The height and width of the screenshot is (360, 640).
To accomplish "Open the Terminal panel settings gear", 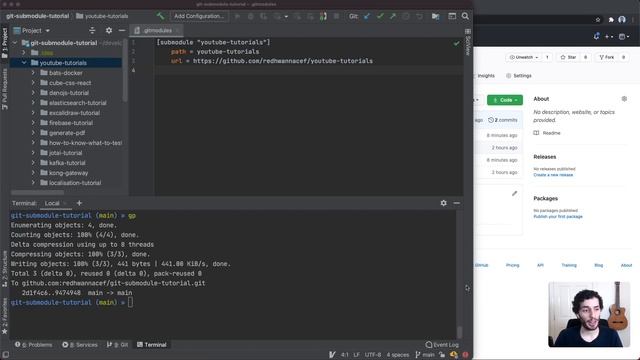I will tap(444, 203).
